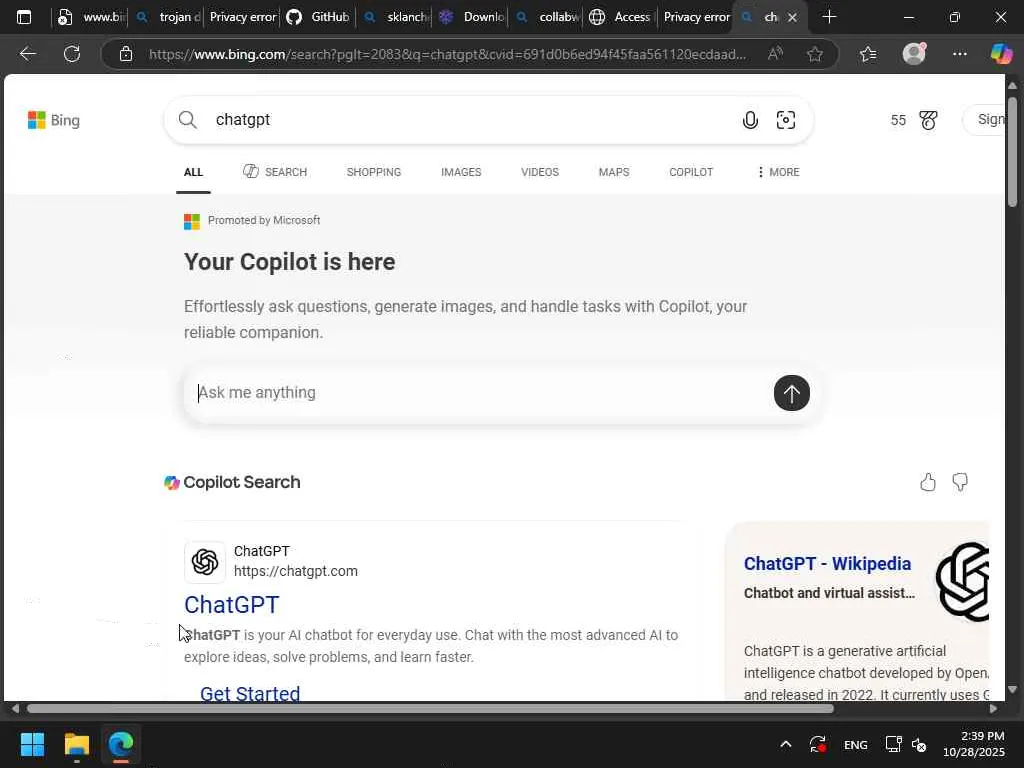Switch to the Downlo browser tab
The width and height of the screenshot is (1024, 768).
coord(473,17)
